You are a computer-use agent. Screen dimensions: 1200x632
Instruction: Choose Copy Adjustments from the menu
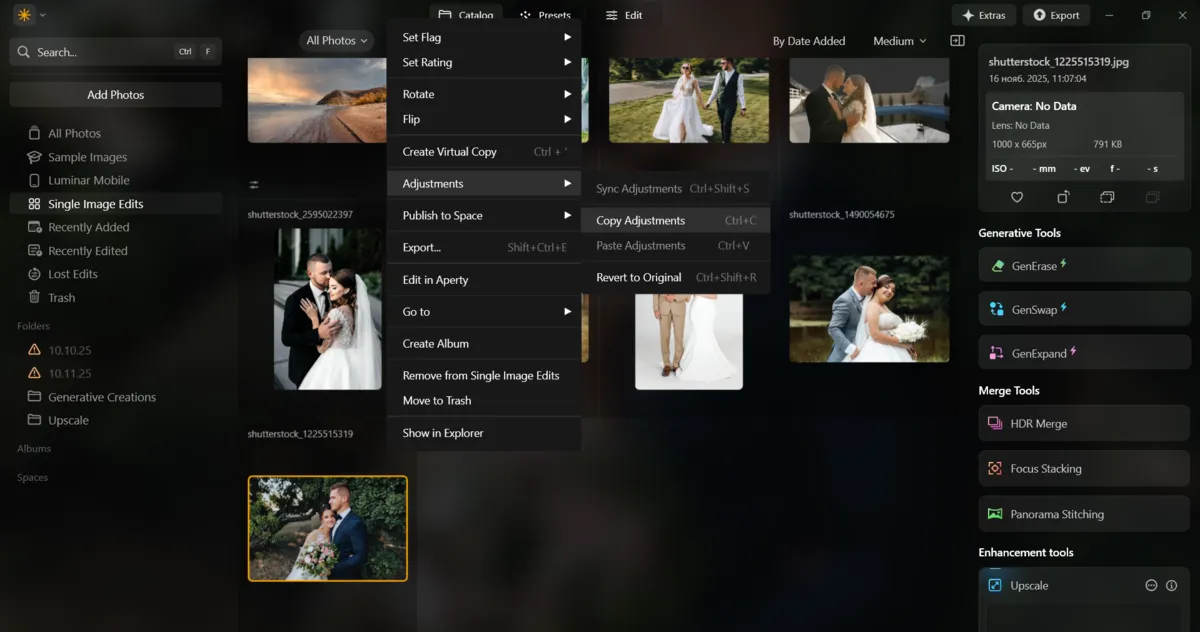pos(640,220)
